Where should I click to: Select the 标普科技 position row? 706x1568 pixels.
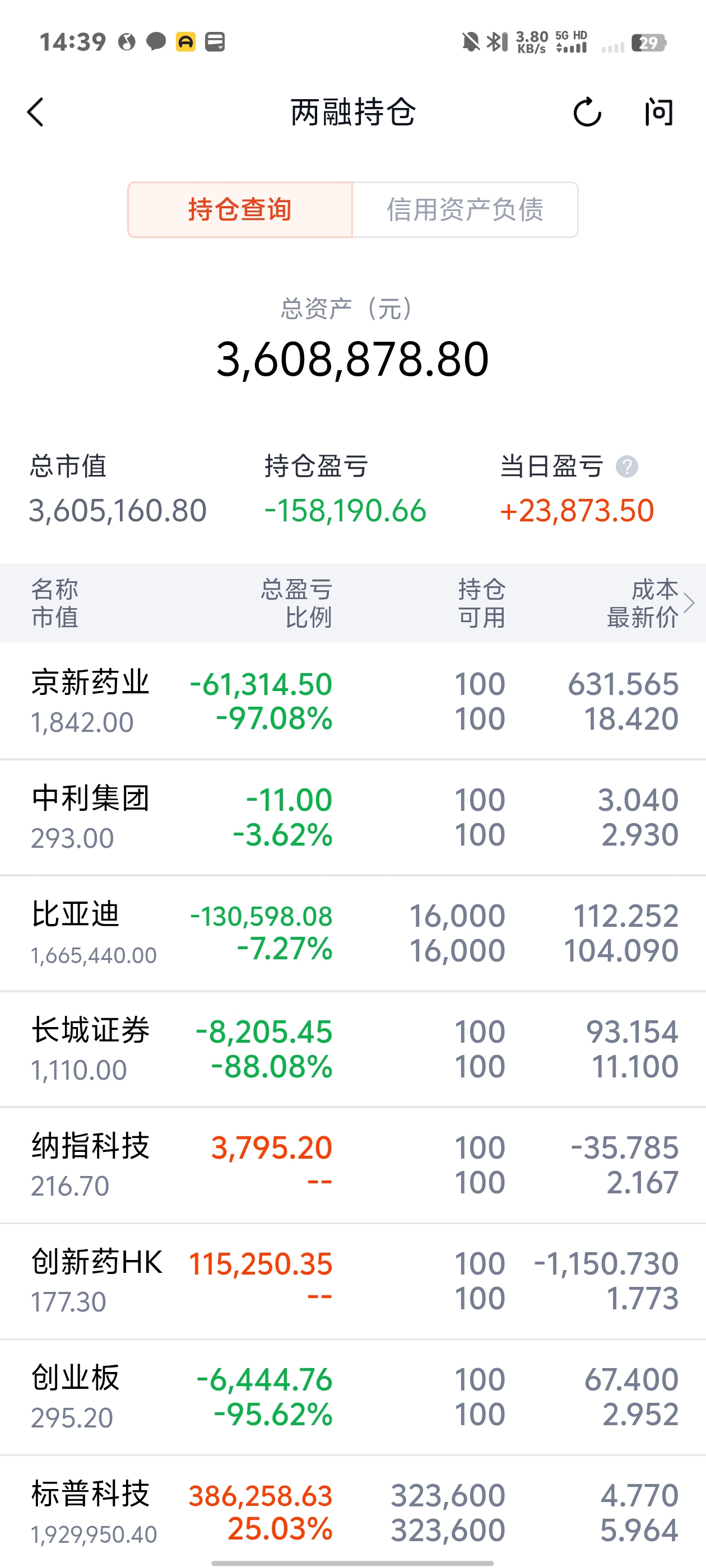352,1512
